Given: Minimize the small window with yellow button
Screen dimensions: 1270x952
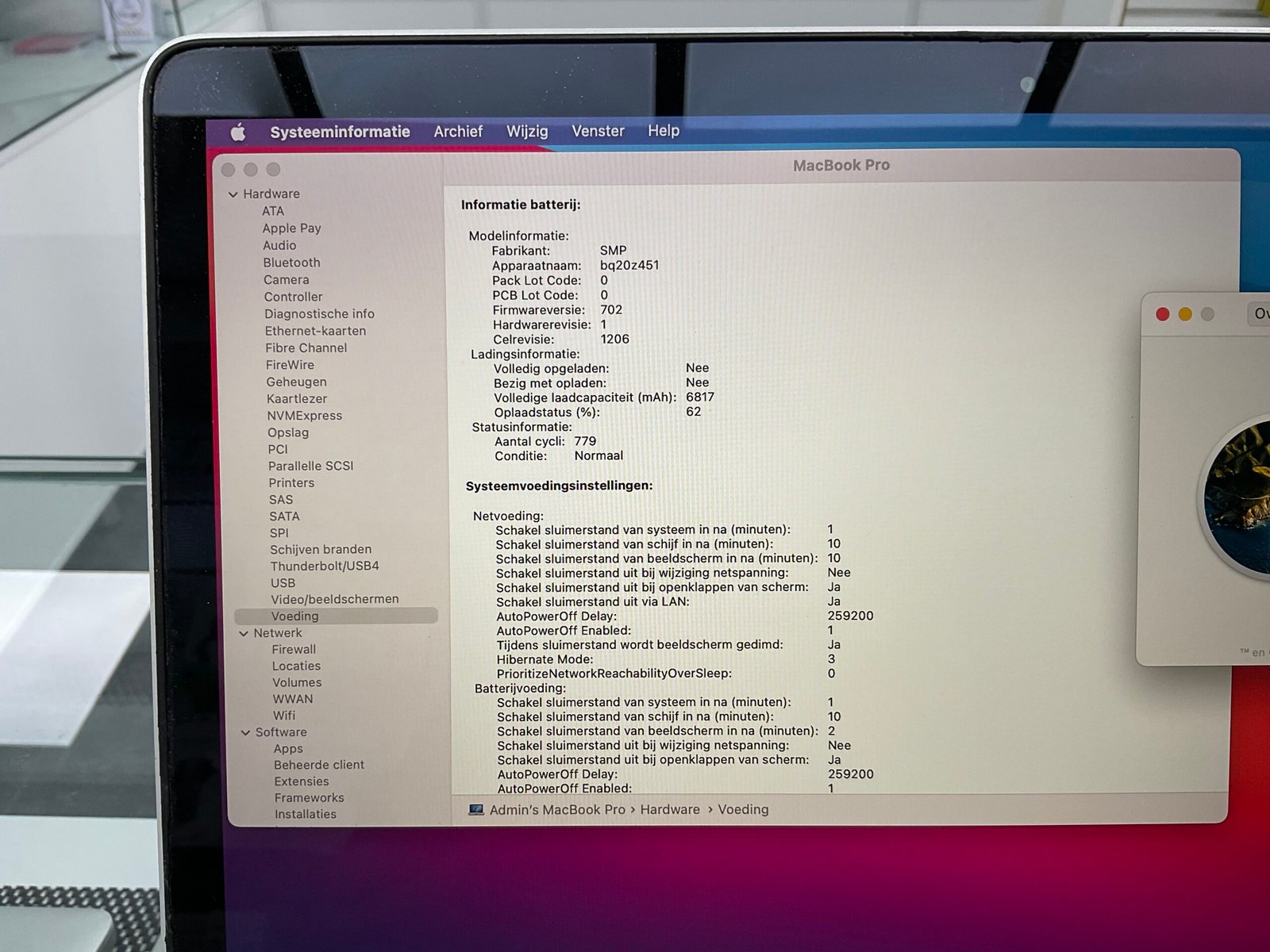Looking at the screenshot, I should [x=1185, y=315].
